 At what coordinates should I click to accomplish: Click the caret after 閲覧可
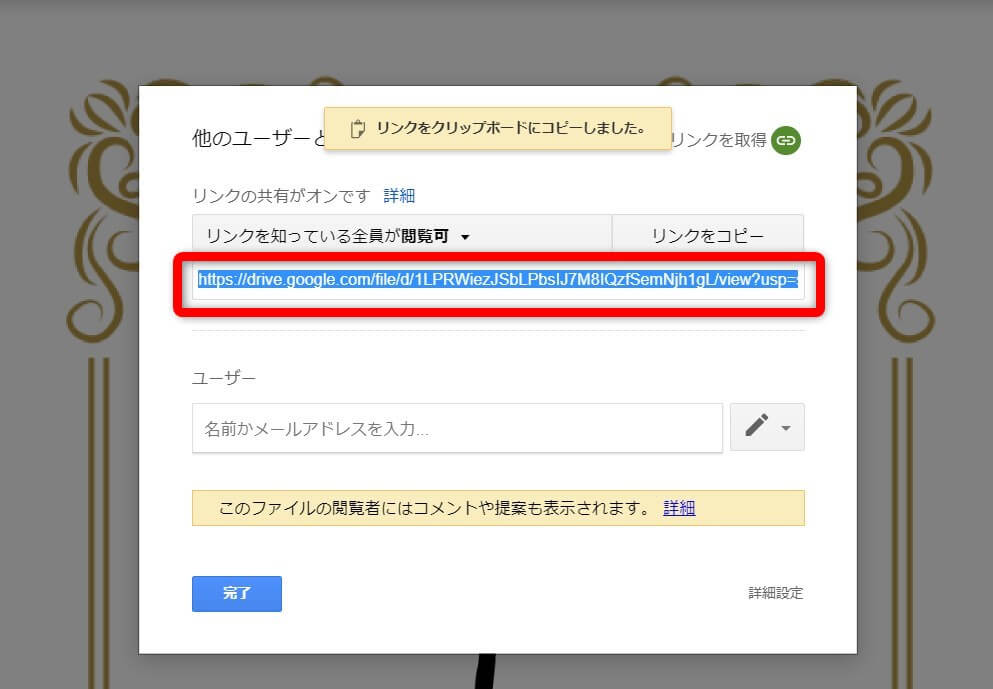click(x=465, y=237)
